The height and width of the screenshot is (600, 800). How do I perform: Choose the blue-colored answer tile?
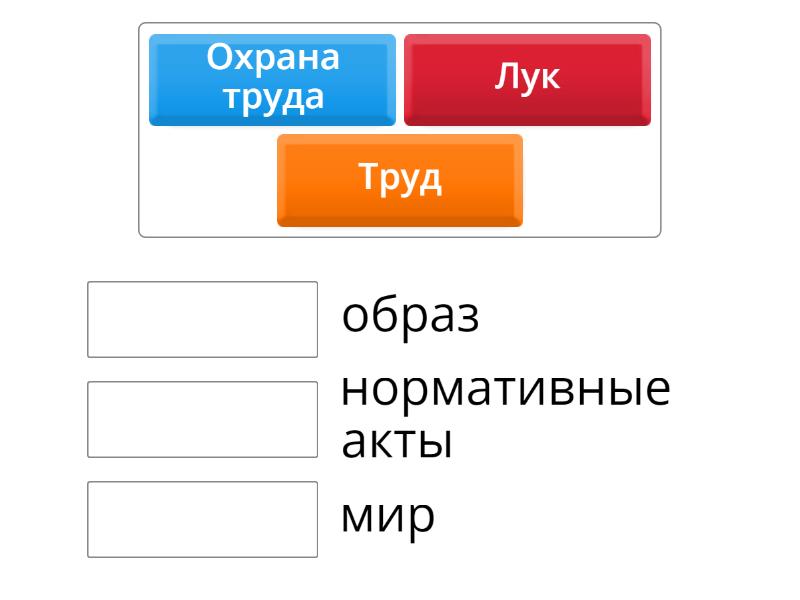pos(272,79)
